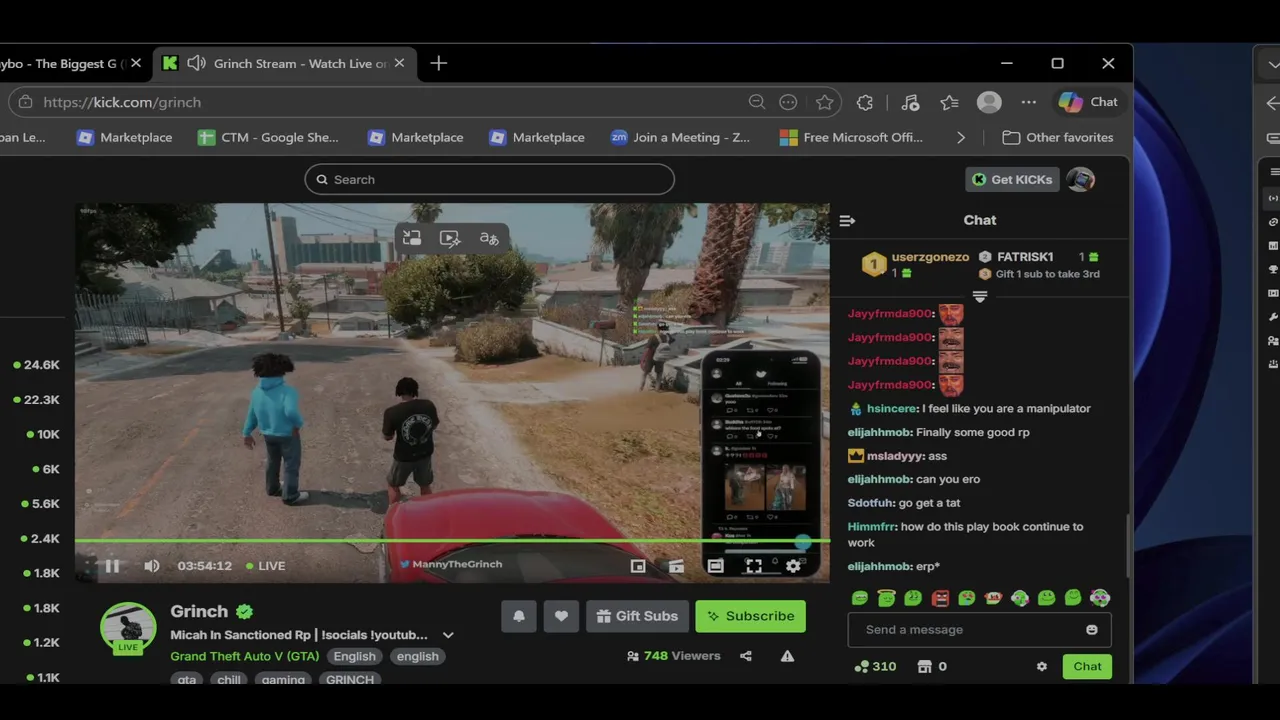This screenshot has height=720, width=1280.
Task: Click username Himmfrr in chat
Action: [x=872, y=527]
